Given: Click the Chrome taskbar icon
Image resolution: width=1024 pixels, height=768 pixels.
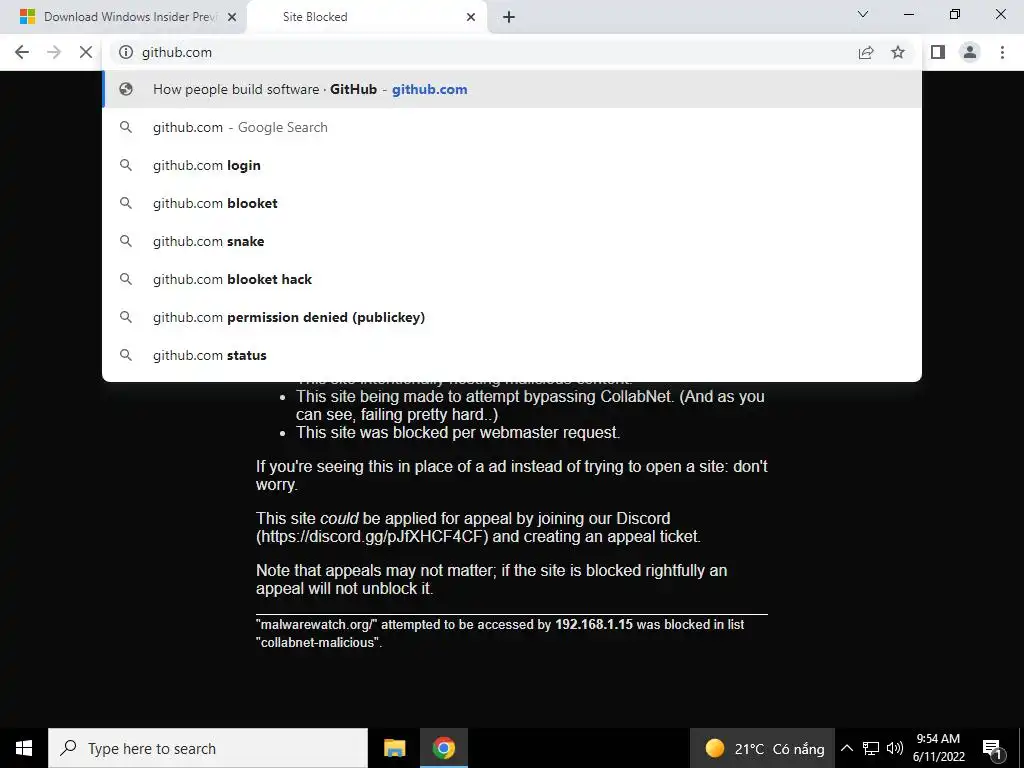Looking at the screenshot, I should point(443,748).
